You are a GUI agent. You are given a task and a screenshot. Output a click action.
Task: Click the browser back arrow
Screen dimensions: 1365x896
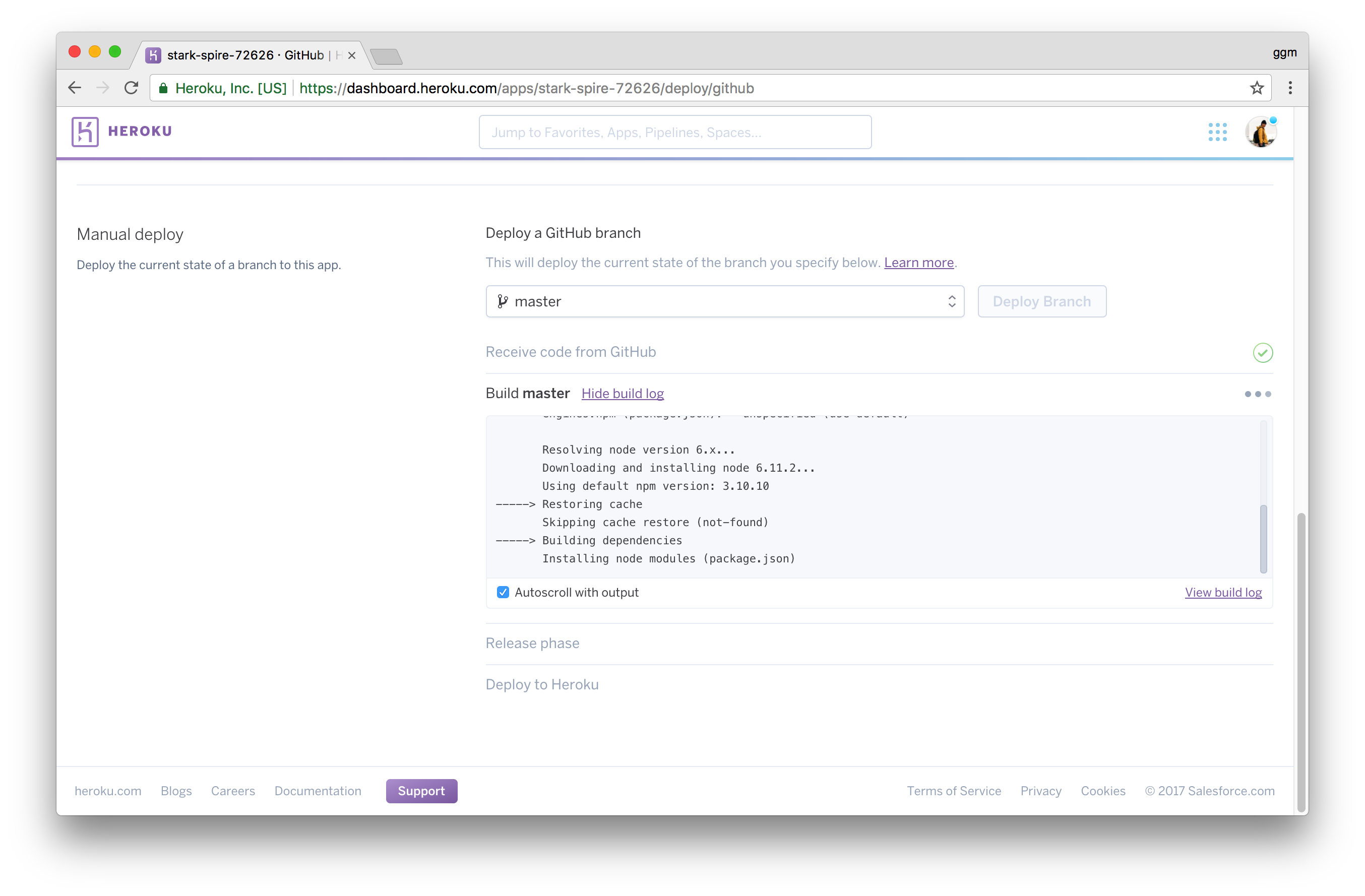tap(75, 88)
